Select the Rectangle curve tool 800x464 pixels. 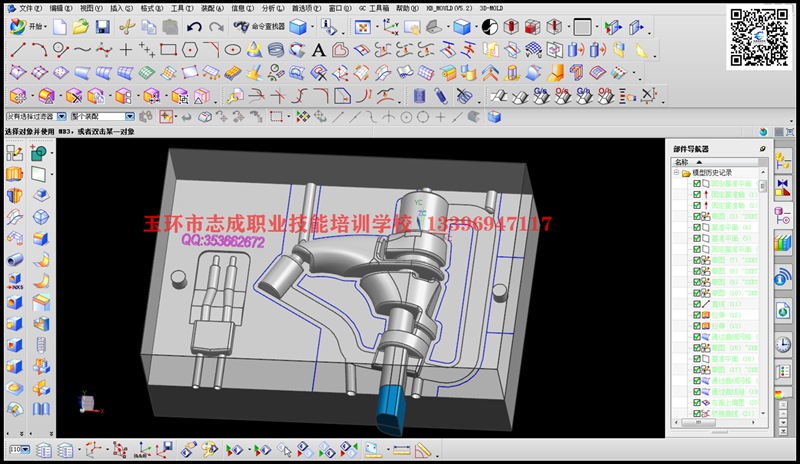coord(168,50)
